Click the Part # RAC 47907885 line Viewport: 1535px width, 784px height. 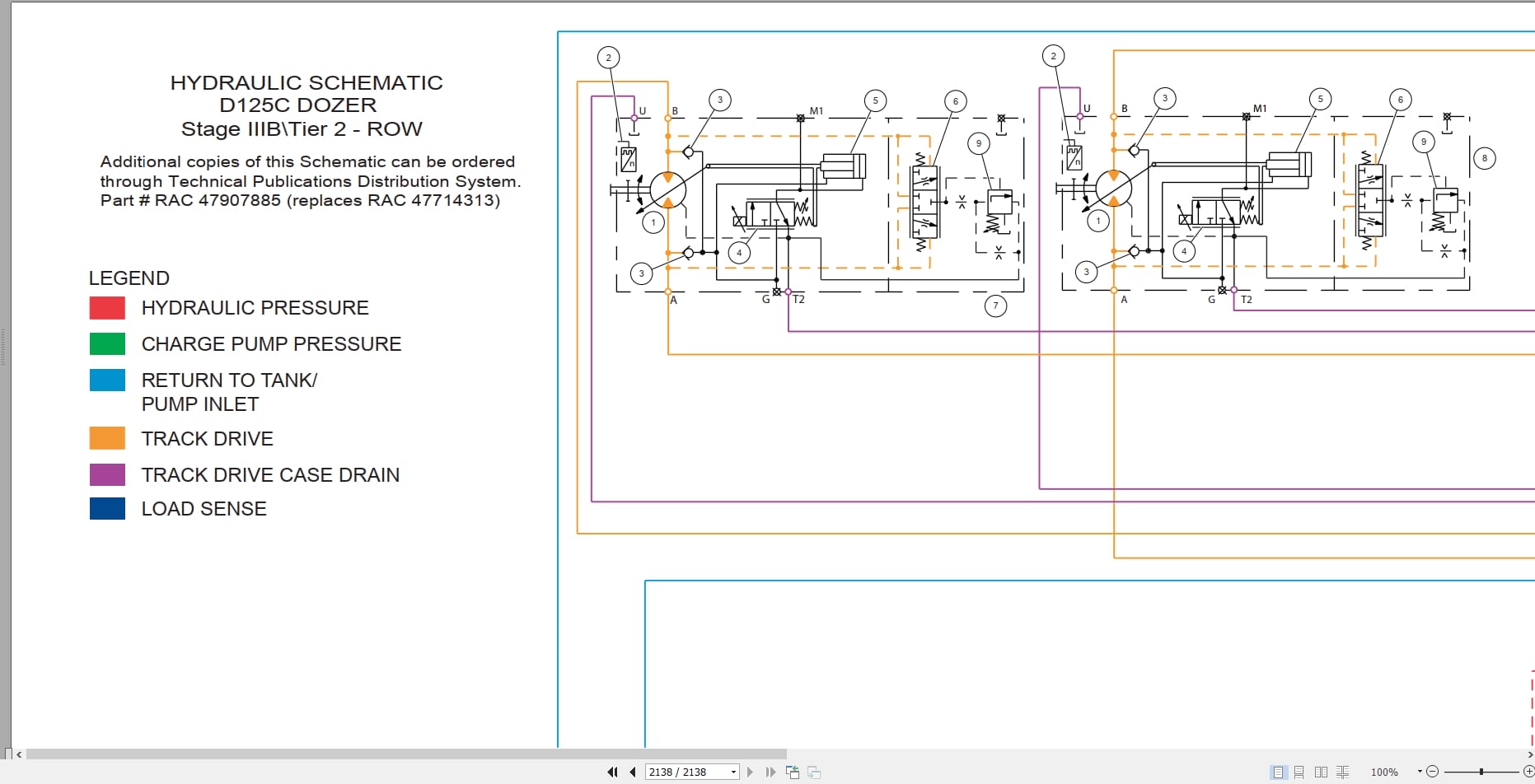click(x=300, y=200)
